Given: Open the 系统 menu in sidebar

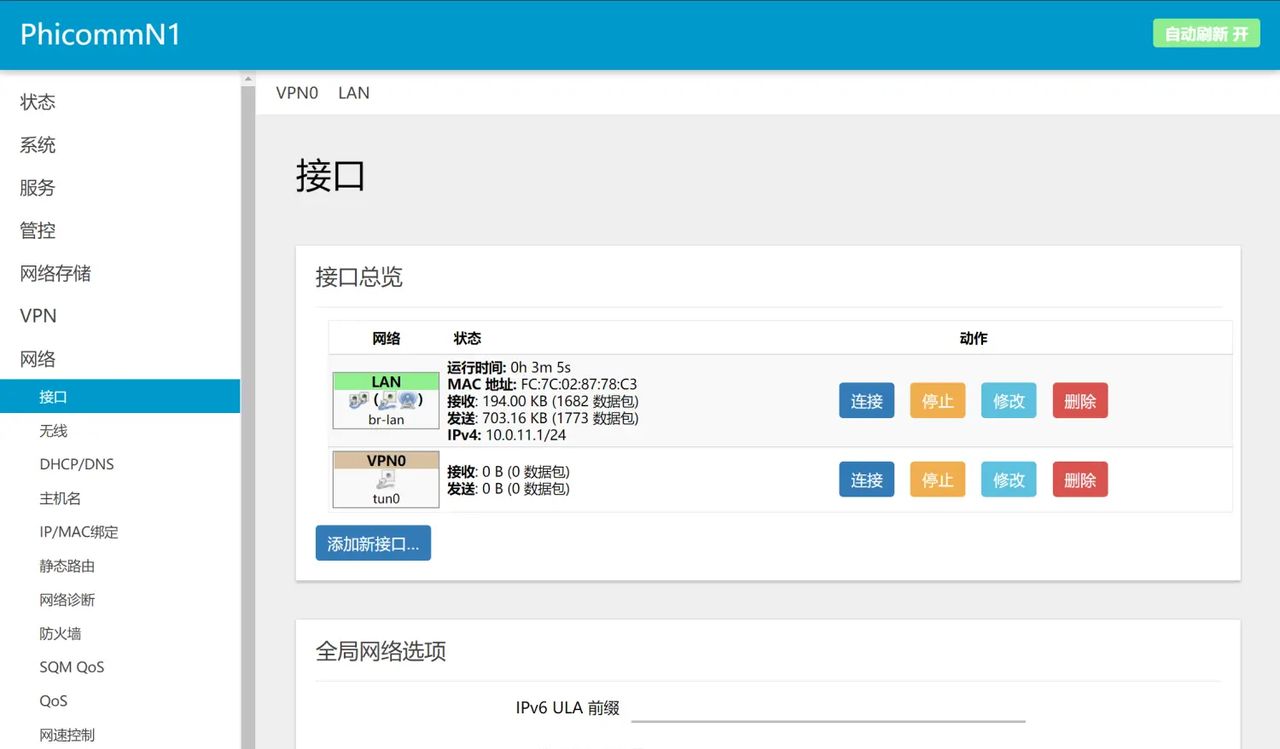Looking at the screenshot, I should tap(37, 145).
